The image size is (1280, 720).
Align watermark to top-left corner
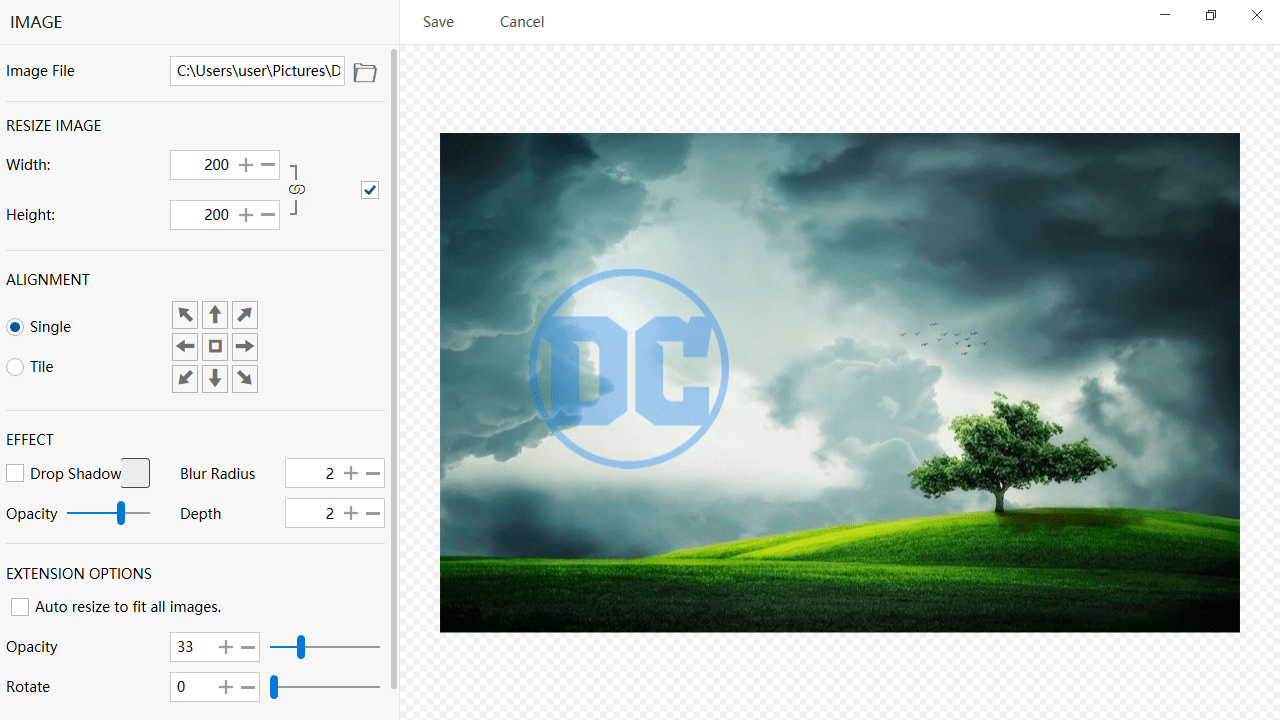(x=185, y=315)
